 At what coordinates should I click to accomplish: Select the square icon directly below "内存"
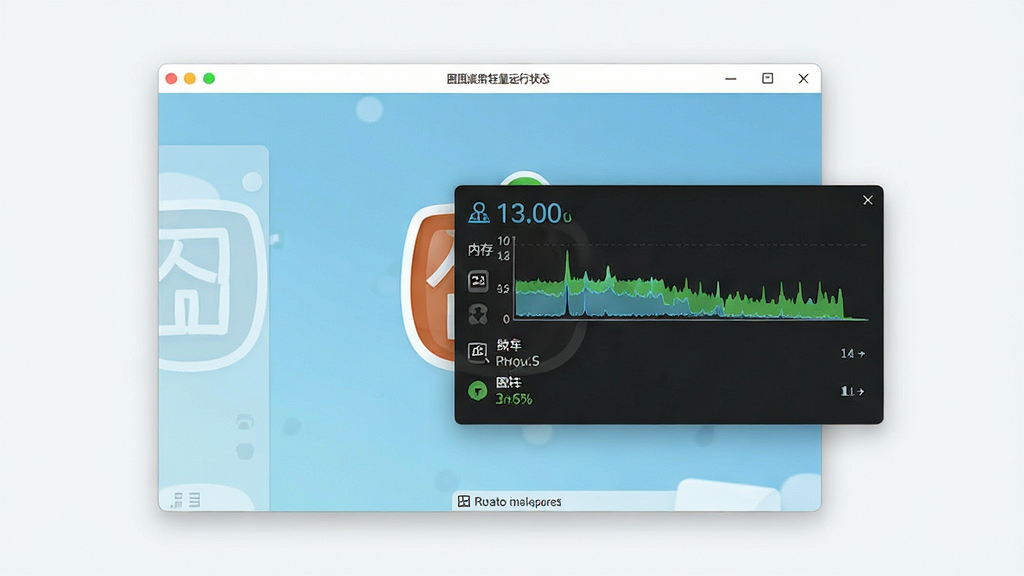478,281
